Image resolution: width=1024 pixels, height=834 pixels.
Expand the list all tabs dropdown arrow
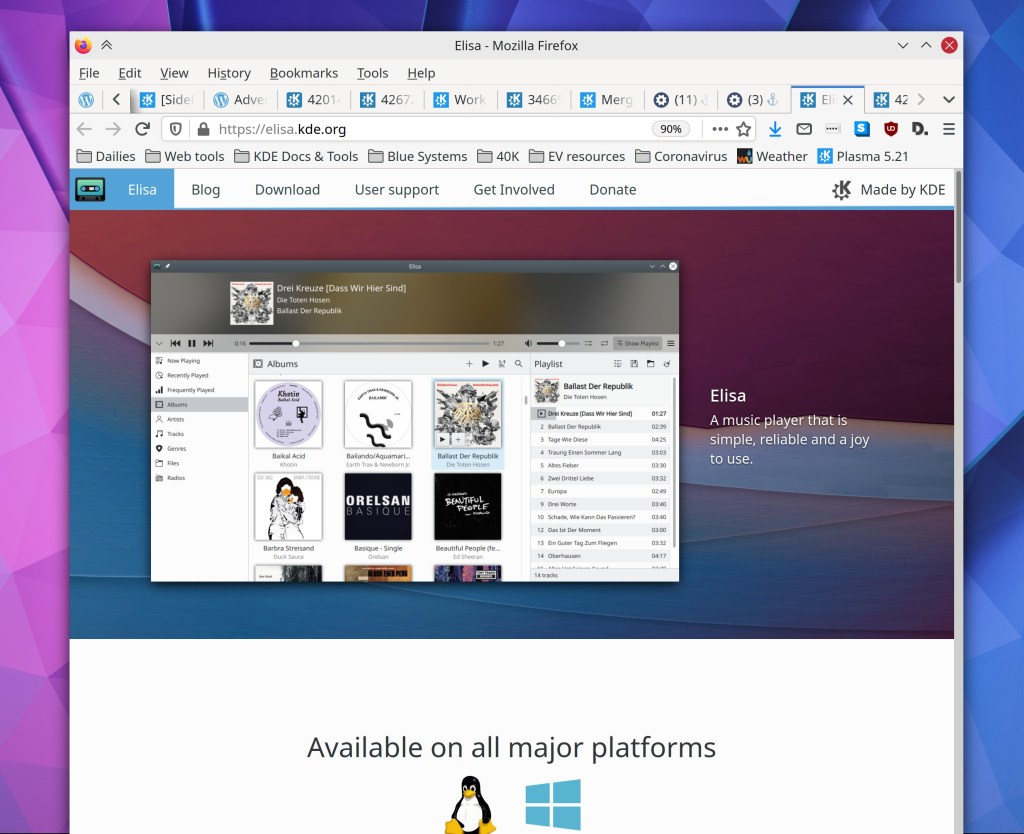(949, 100)
